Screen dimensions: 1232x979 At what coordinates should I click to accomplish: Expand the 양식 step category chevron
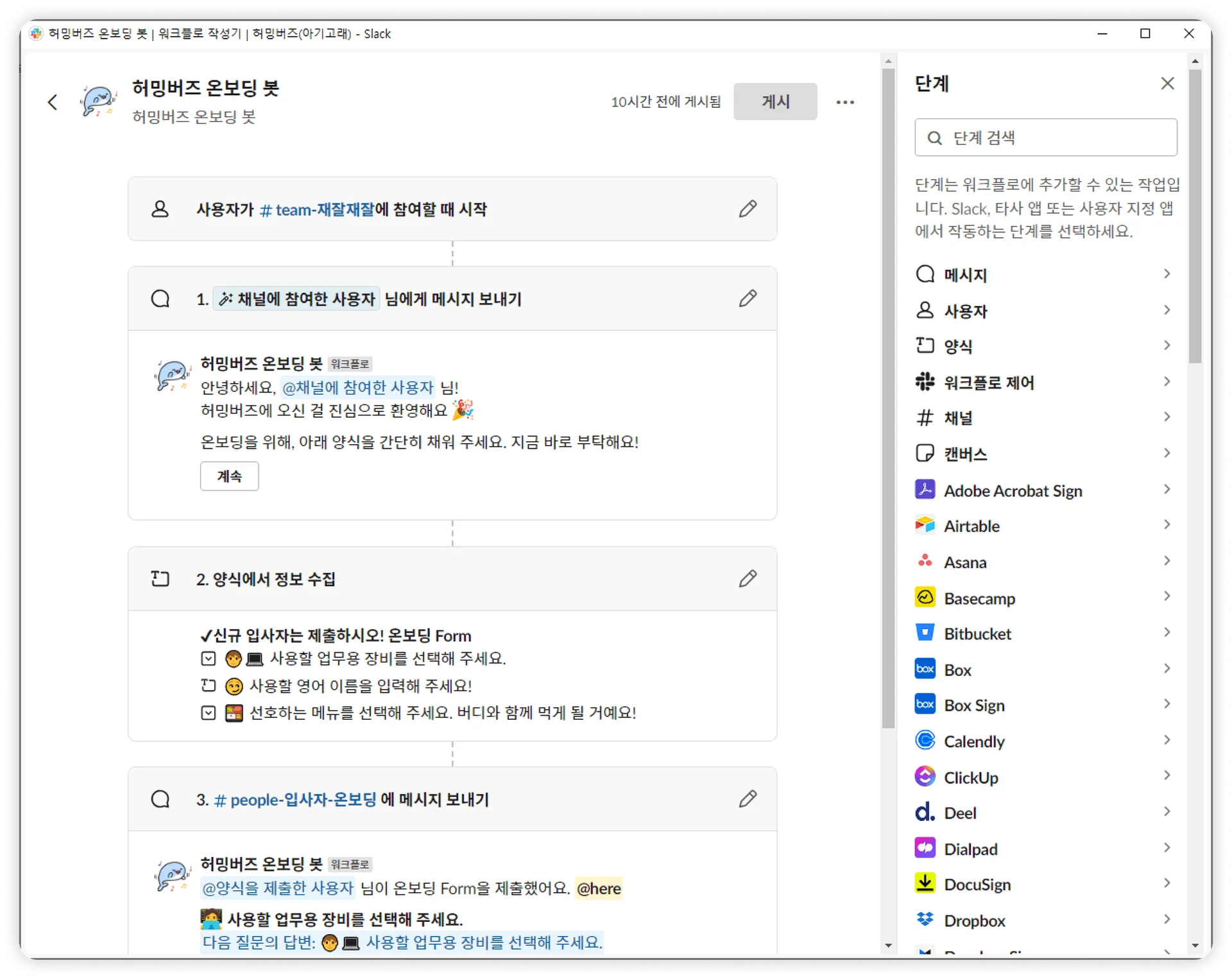point(1167,346)
